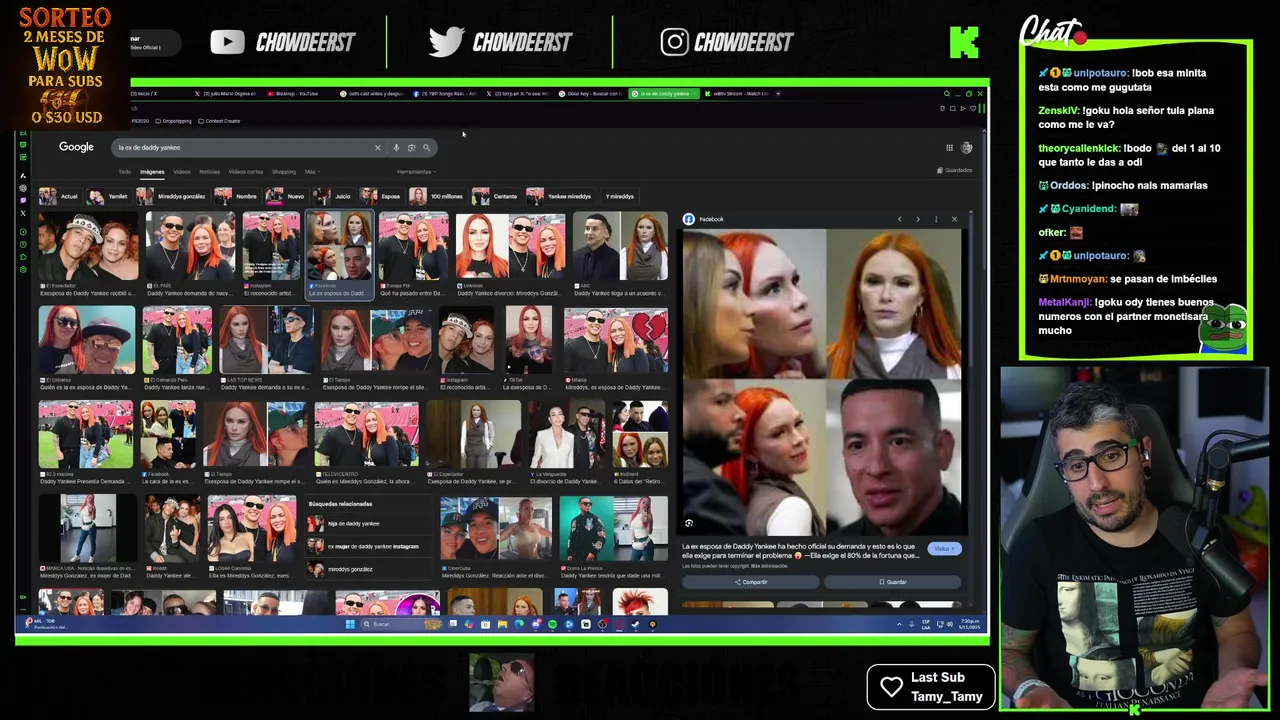Go to the previous image in preview panel
The width and height of the screenshot is (1280, 720).
899,219
